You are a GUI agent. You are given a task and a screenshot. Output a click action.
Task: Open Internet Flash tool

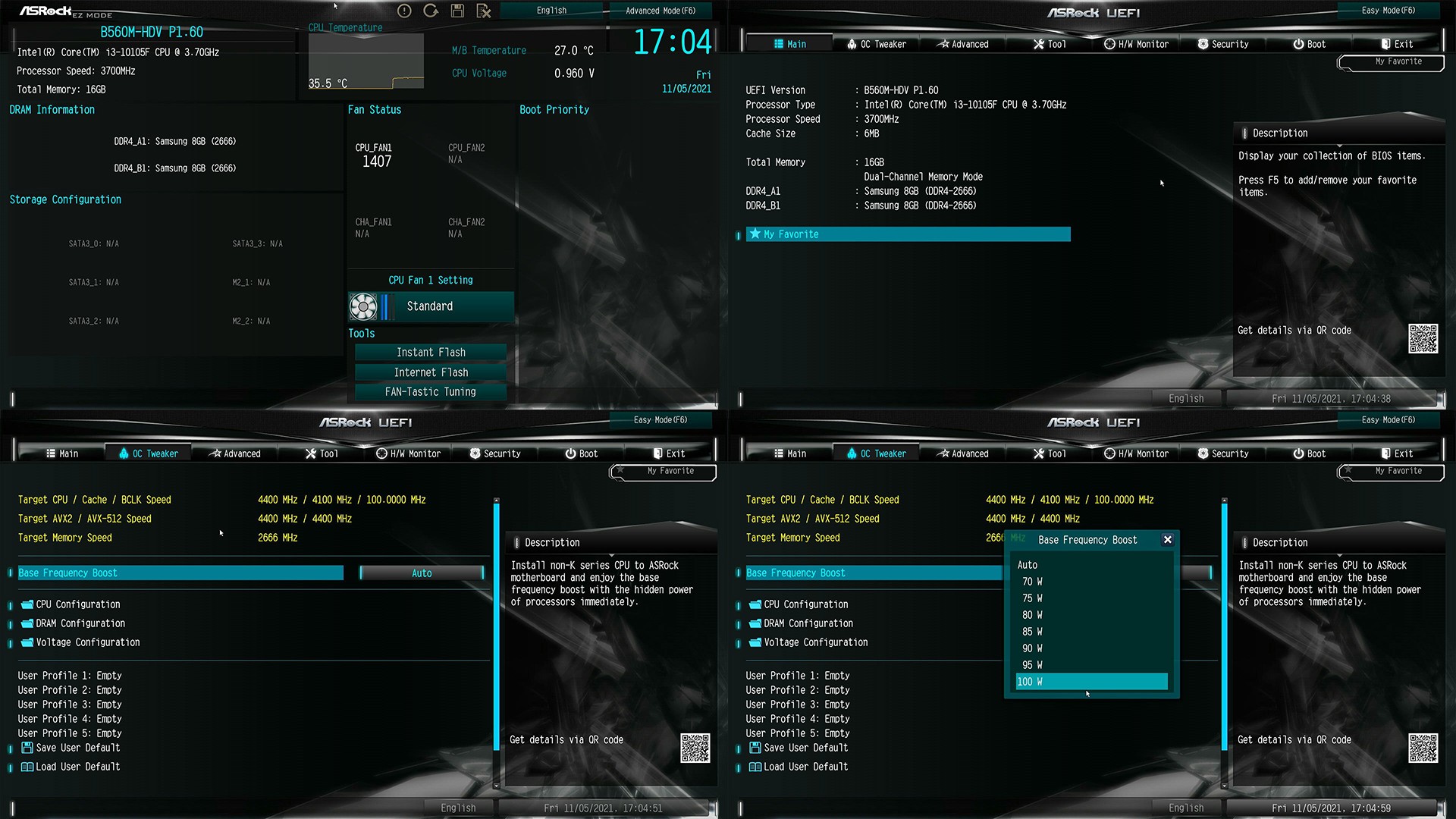click(x=431, y=372)
